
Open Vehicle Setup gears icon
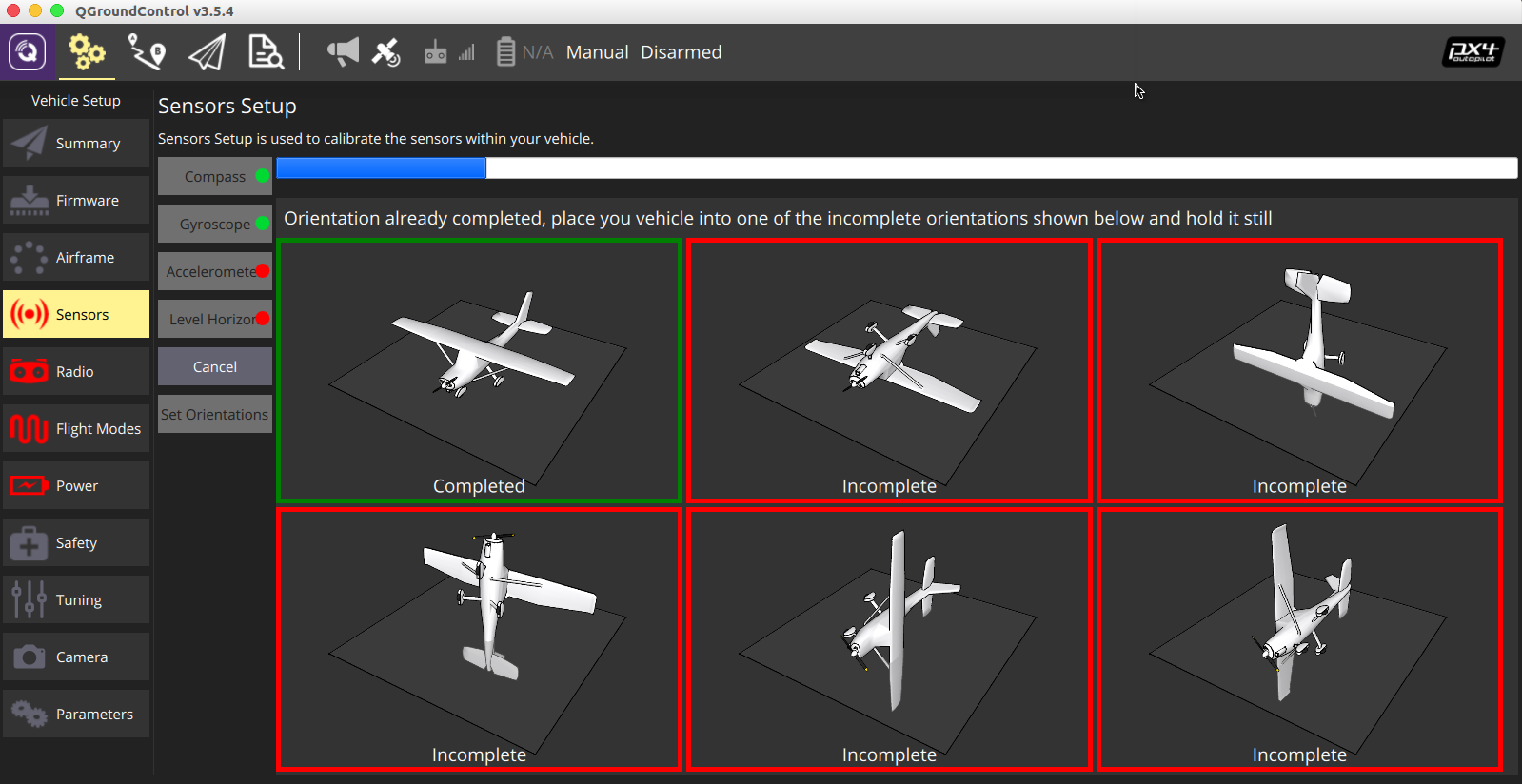click(x=87, y=51)
